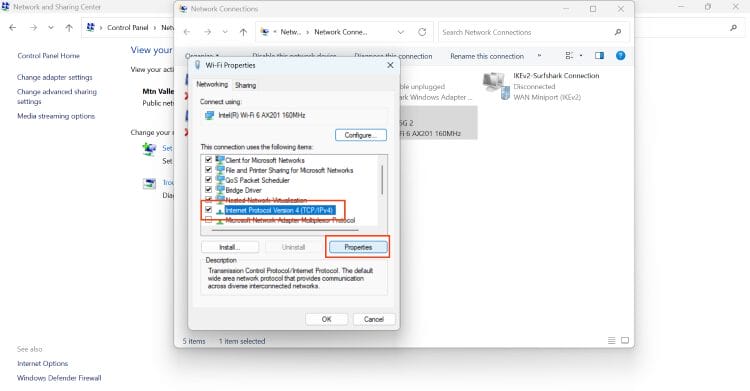
Task: Open Network Connections help icon
Action: coord(620,56)
